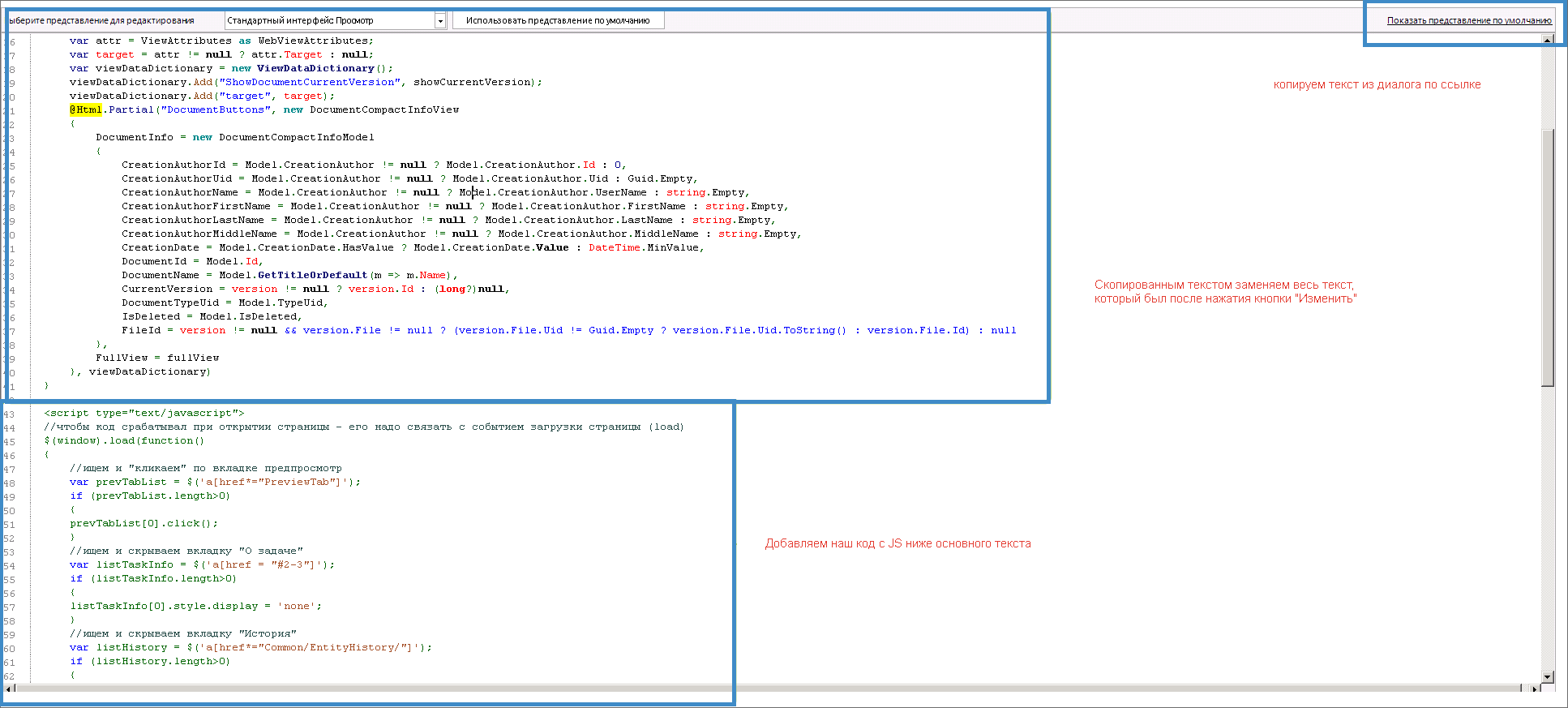Place cursor on the script type tag line

pyautogui.click(x=144, y=413)
